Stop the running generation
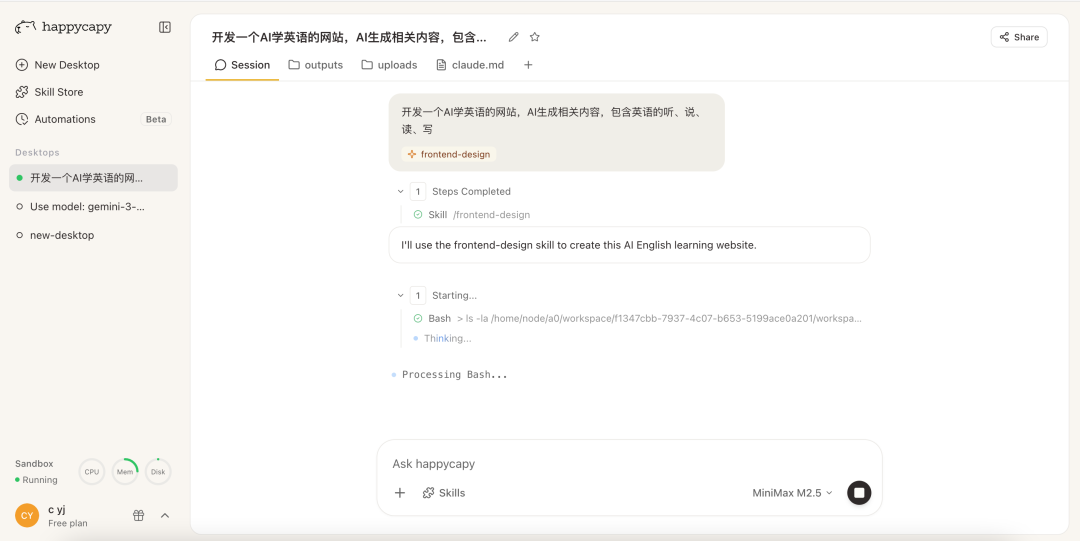The height and width of the screenshot is (541, 1080). (x=859, y=493)
